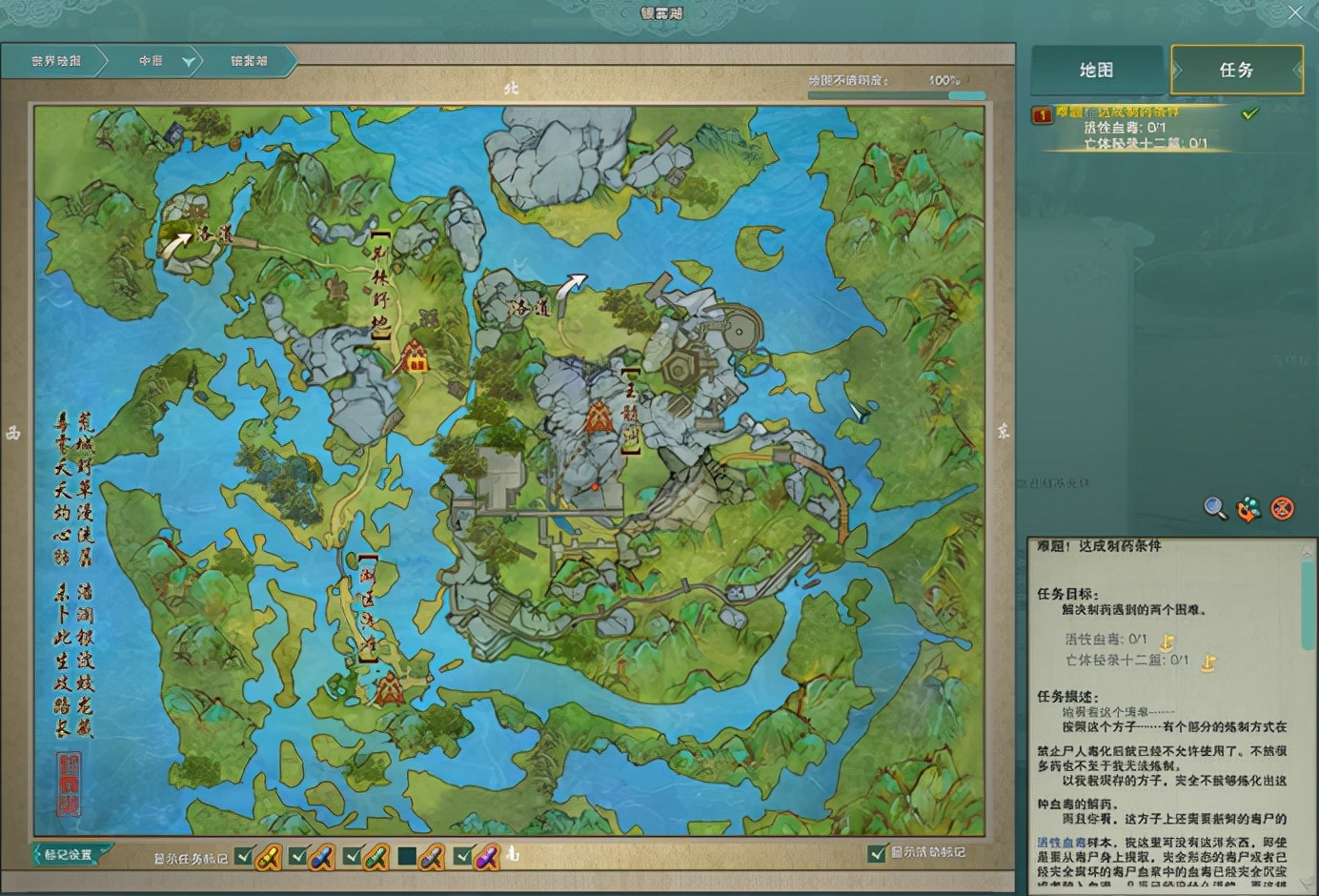Switch to the 地图 tab
Image resolution: width=1319 pixels, height=896 pixels.
[x=1097, y=70]
